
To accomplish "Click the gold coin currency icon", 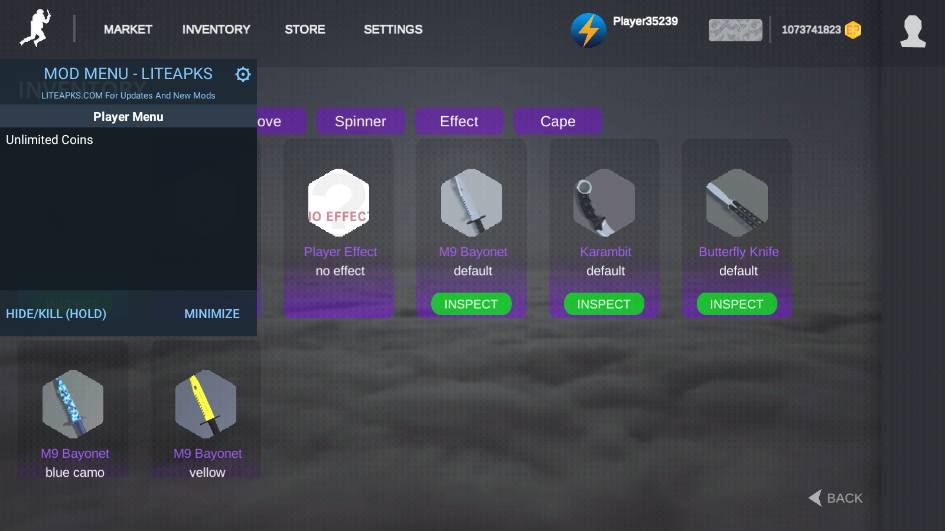I will click(853, 30).
